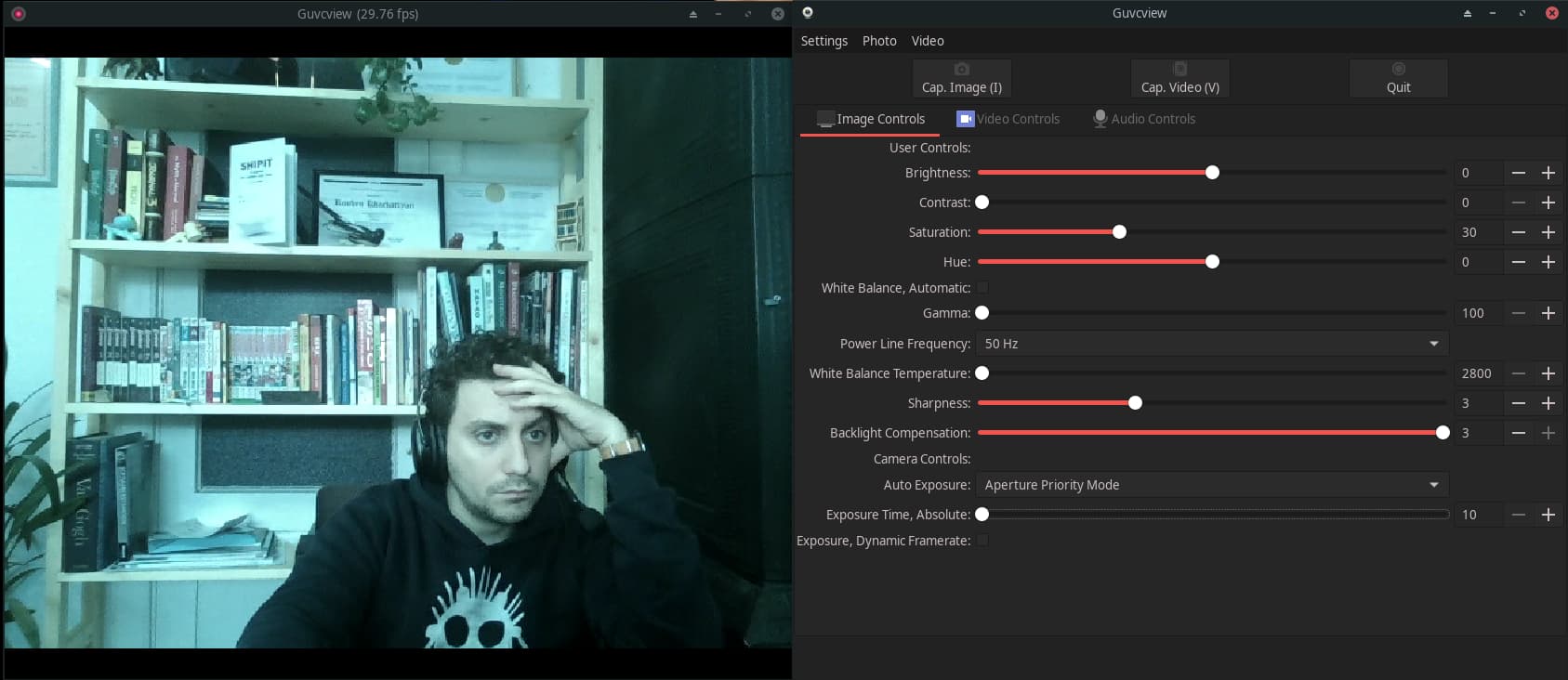Click the red app icon in the preview window title bar
This screenshot has height=680, width=1568.
pyautogui.click(x=19, y=14)
